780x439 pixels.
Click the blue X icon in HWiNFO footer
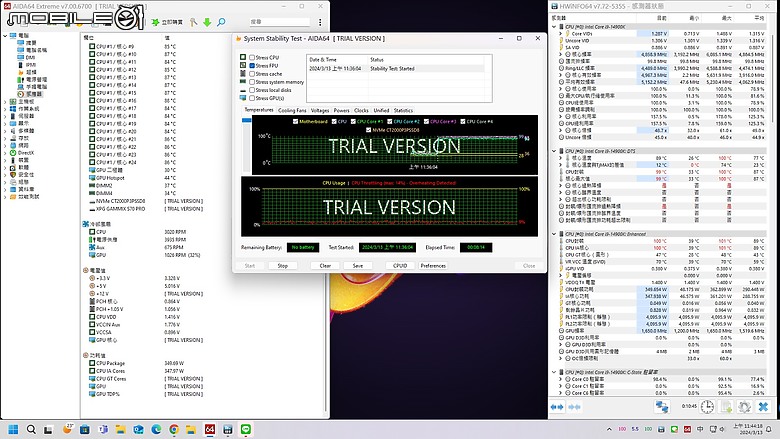click(764, 406)
